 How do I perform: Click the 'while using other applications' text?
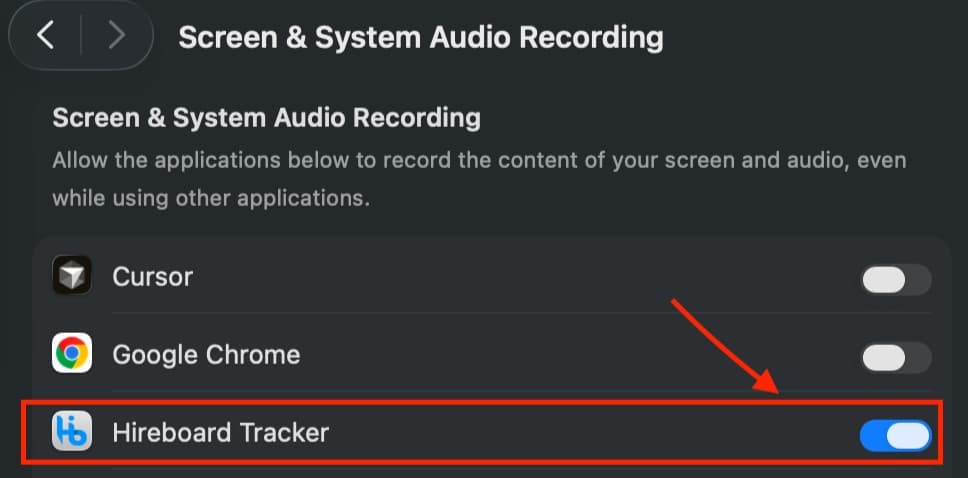[x=211, y=199]
